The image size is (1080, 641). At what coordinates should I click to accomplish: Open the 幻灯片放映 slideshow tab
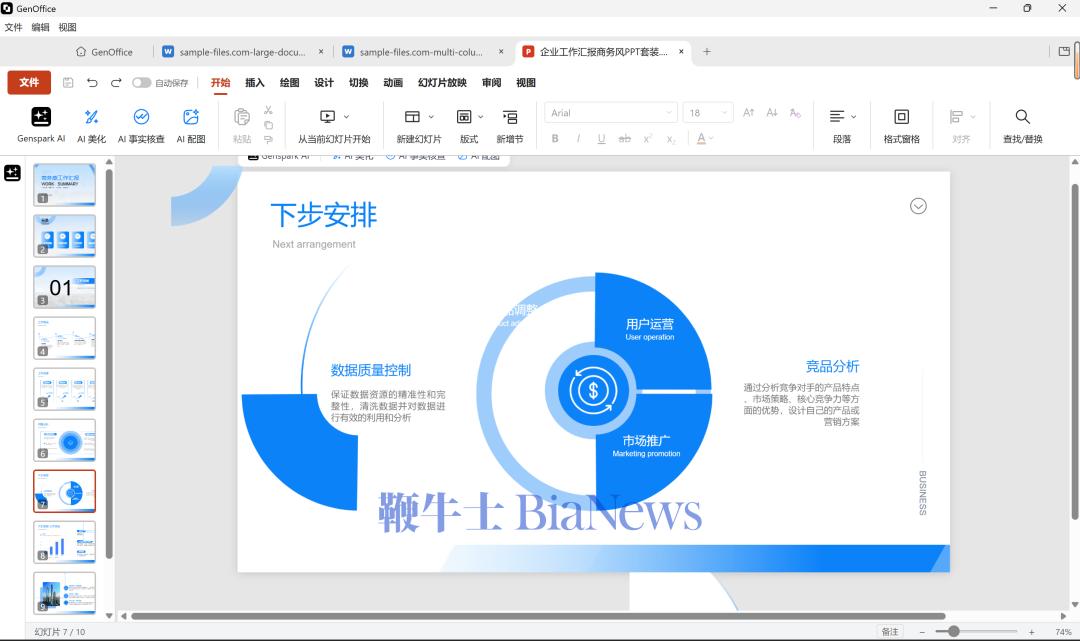pyautogui.click(x=442, y=83)
